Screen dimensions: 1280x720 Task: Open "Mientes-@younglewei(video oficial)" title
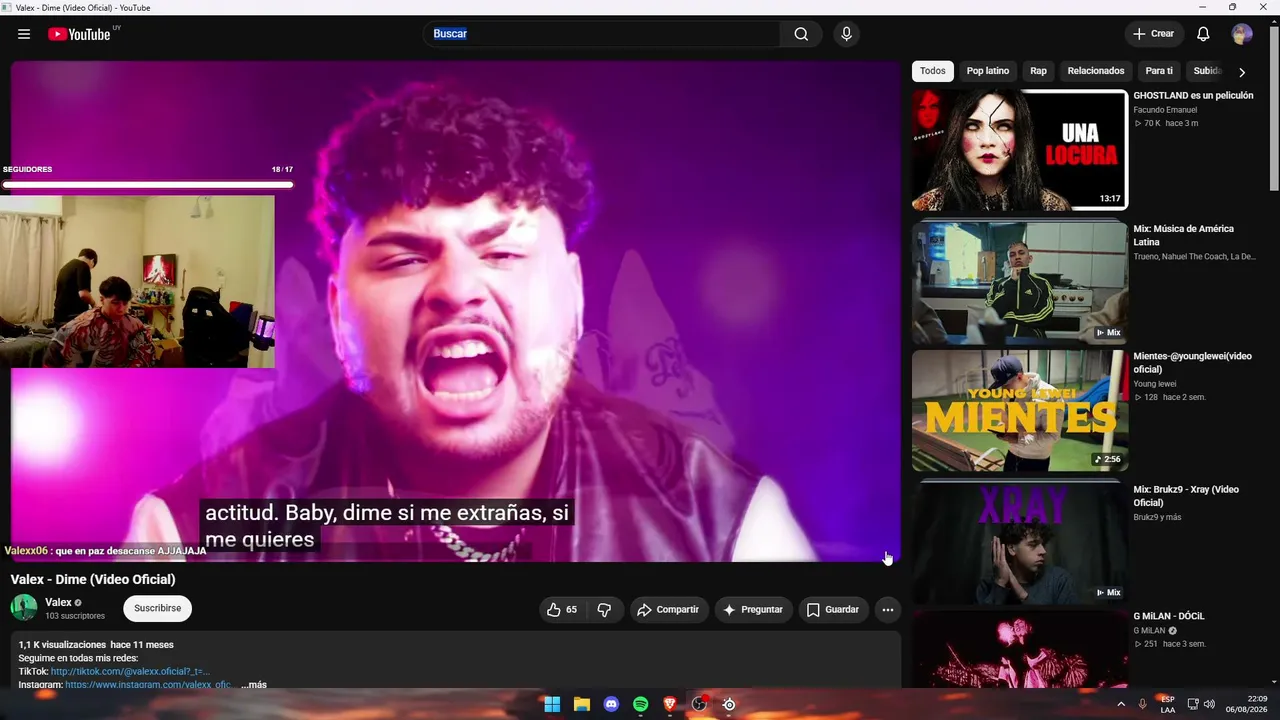pyautogui.click(x=1192, y=363)
